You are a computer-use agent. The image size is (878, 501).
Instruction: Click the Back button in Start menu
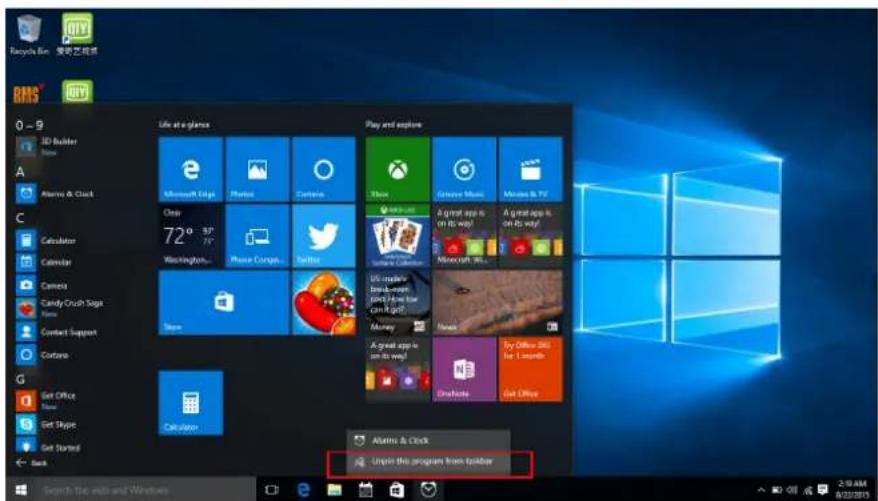pos(31,463)
